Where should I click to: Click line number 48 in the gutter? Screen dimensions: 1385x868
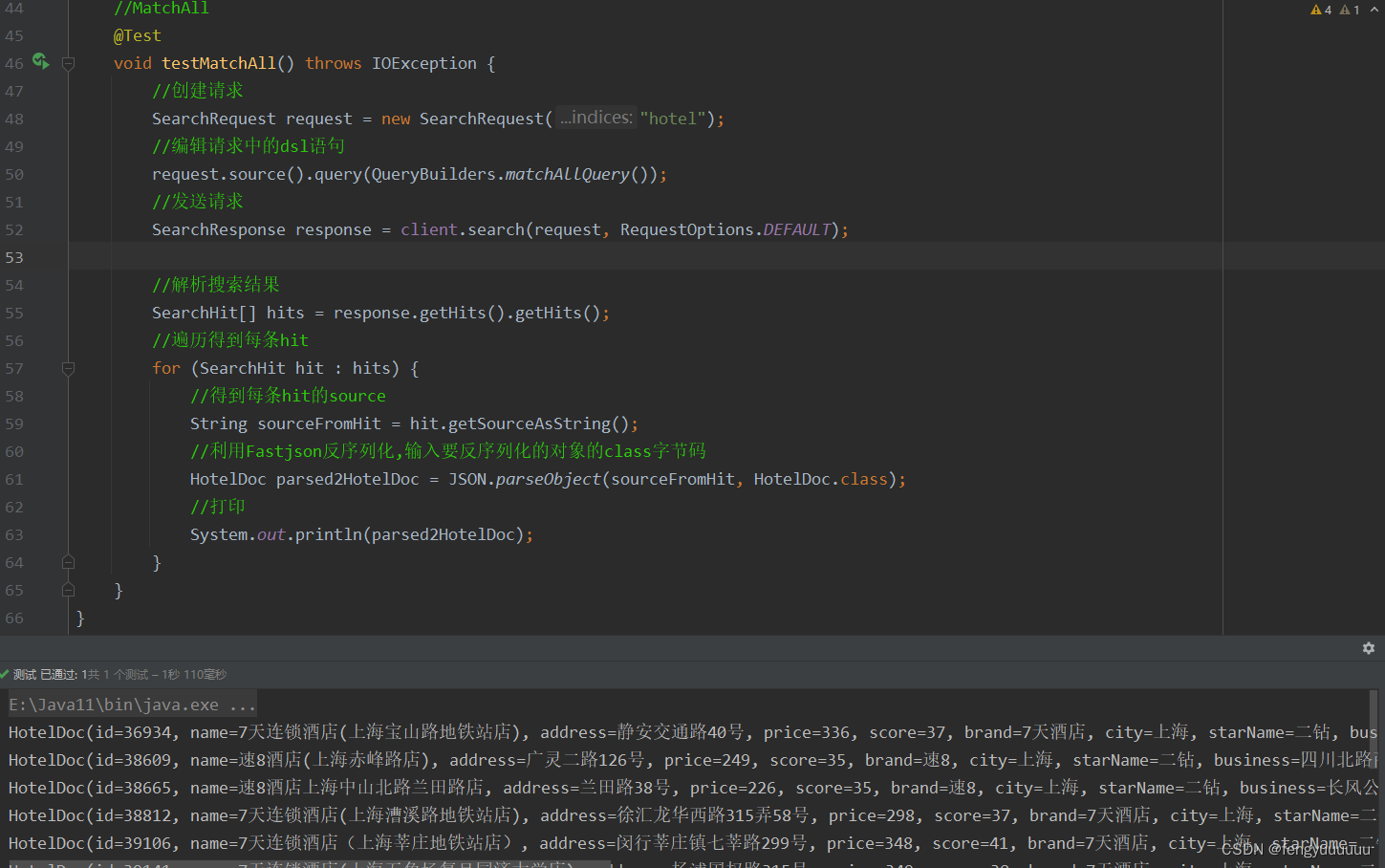(14, 119)
